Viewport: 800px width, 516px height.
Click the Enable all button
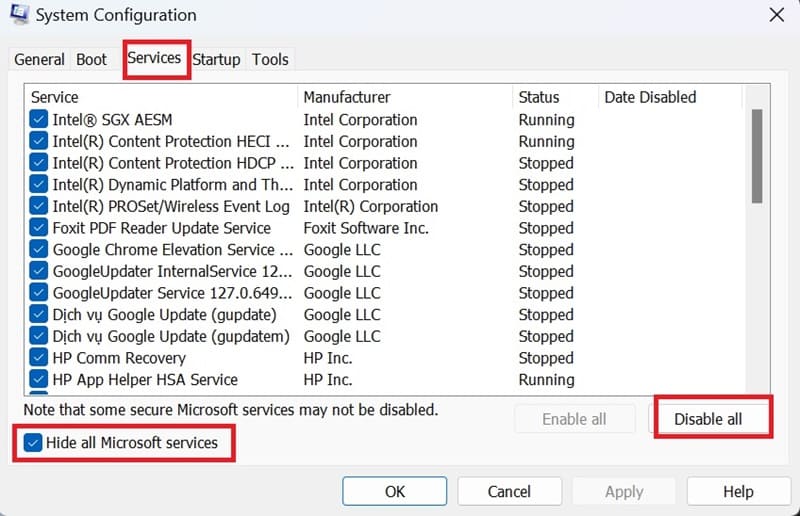[574, 419]
